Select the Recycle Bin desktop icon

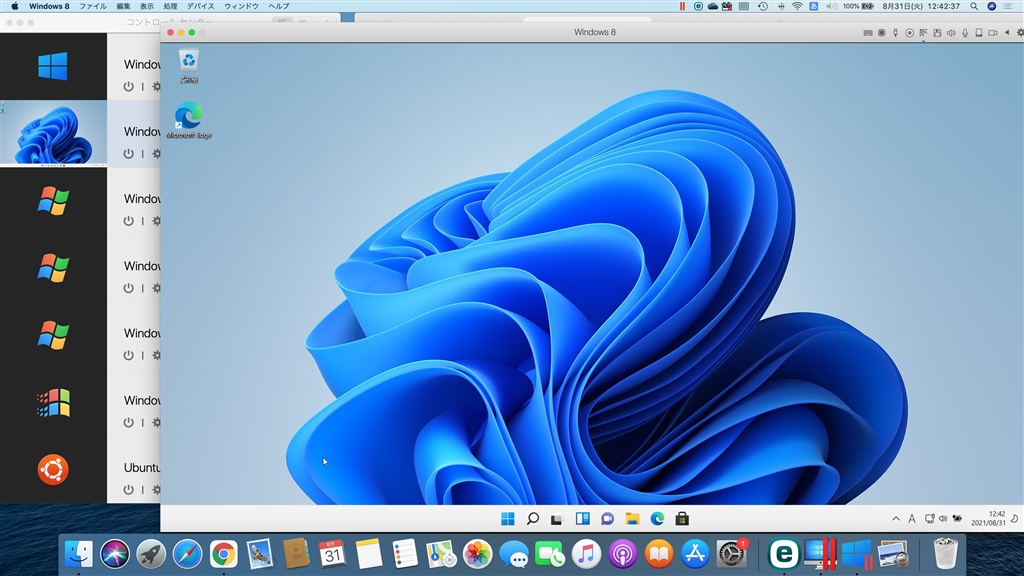[189, 66]
